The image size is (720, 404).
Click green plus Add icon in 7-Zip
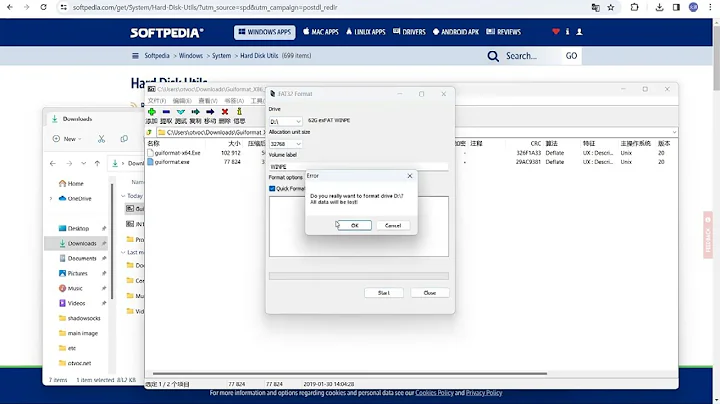pyautogui.click(x=152, y=112)
